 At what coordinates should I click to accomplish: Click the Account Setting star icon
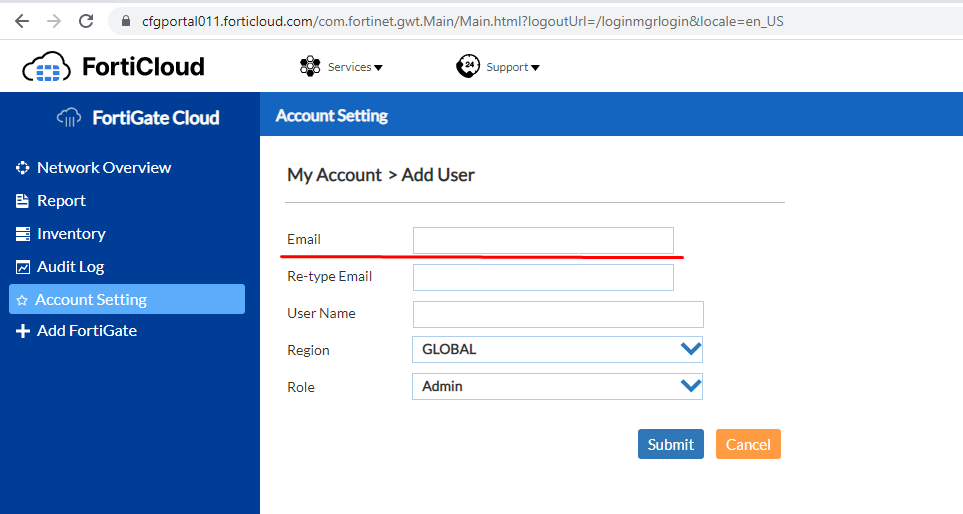click(x=22, y=300)
